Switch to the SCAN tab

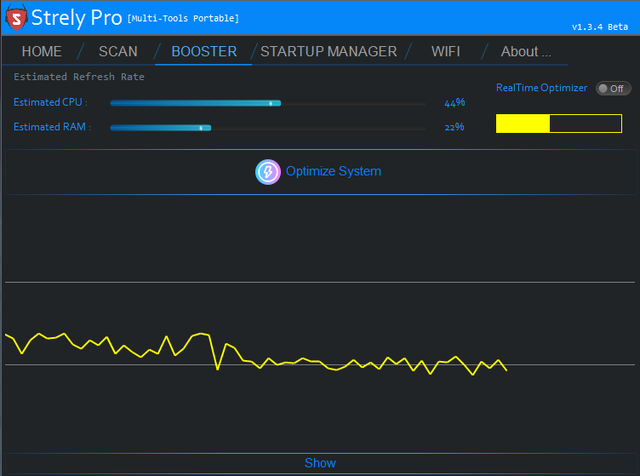pos(118,51)
